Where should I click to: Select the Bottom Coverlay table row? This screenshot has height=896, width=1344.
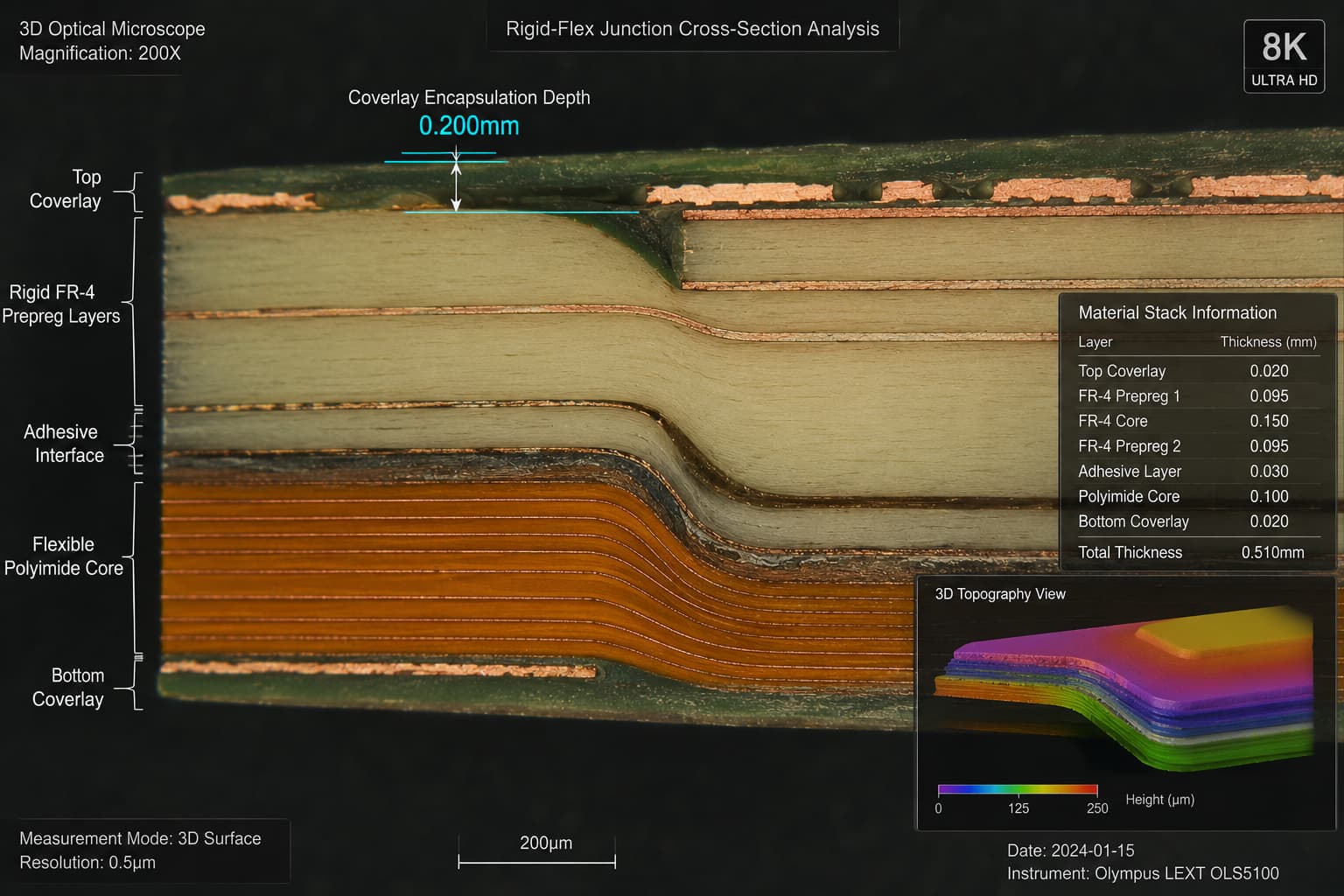(x=1198, y=521)
